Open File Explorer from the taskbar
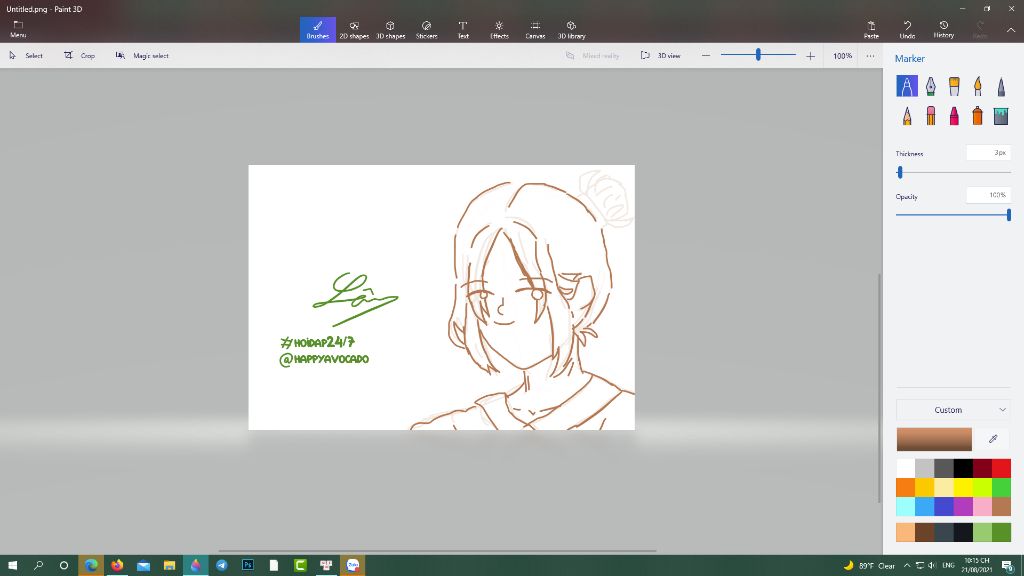Screen dimensions: 1024x576 169,566
